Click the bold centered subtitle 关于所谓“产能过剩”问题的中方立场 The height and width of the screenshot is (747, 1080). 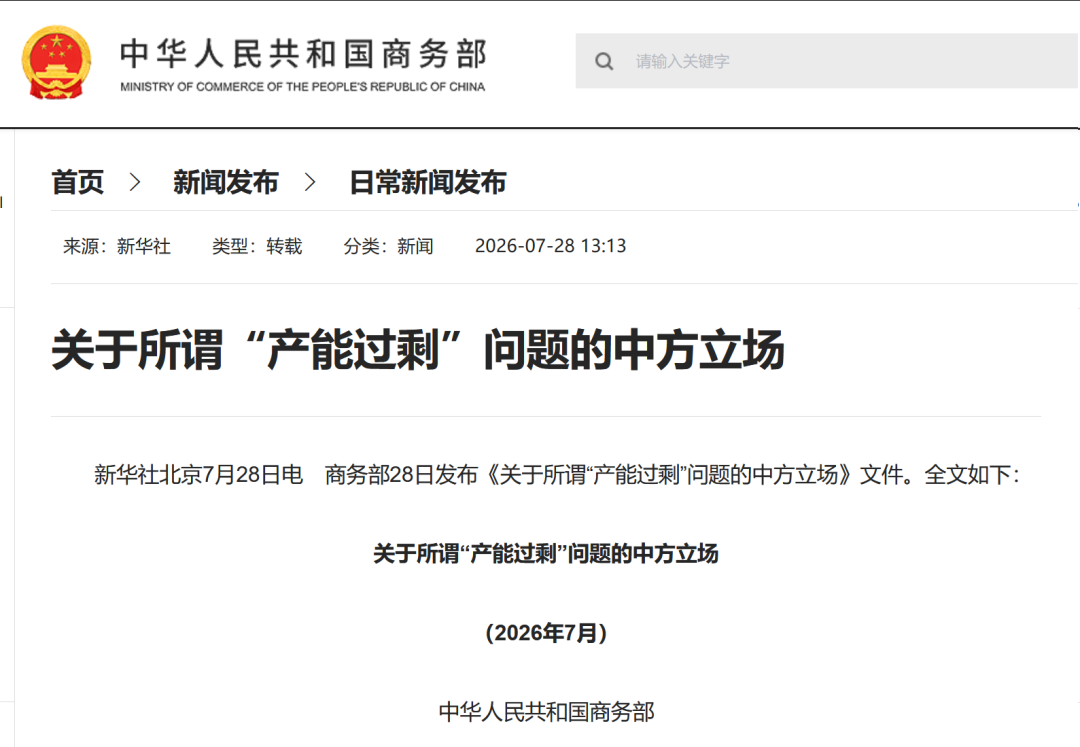point(546,554)
